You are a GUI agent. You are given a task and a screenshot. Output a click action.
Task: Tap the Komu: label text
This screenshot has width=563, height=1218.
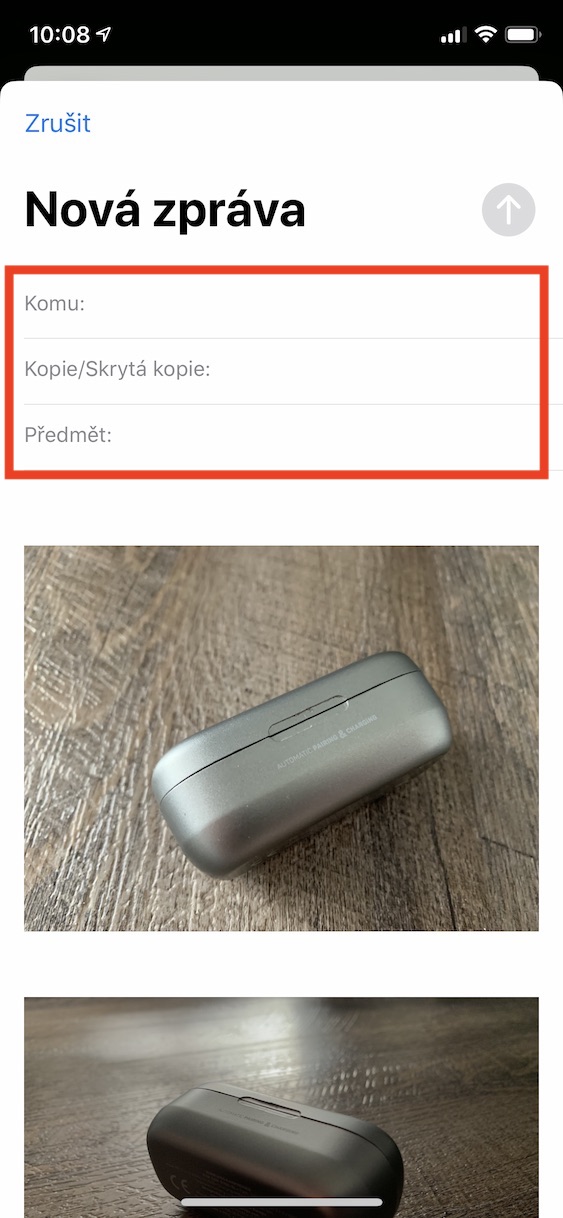point(54,304)
